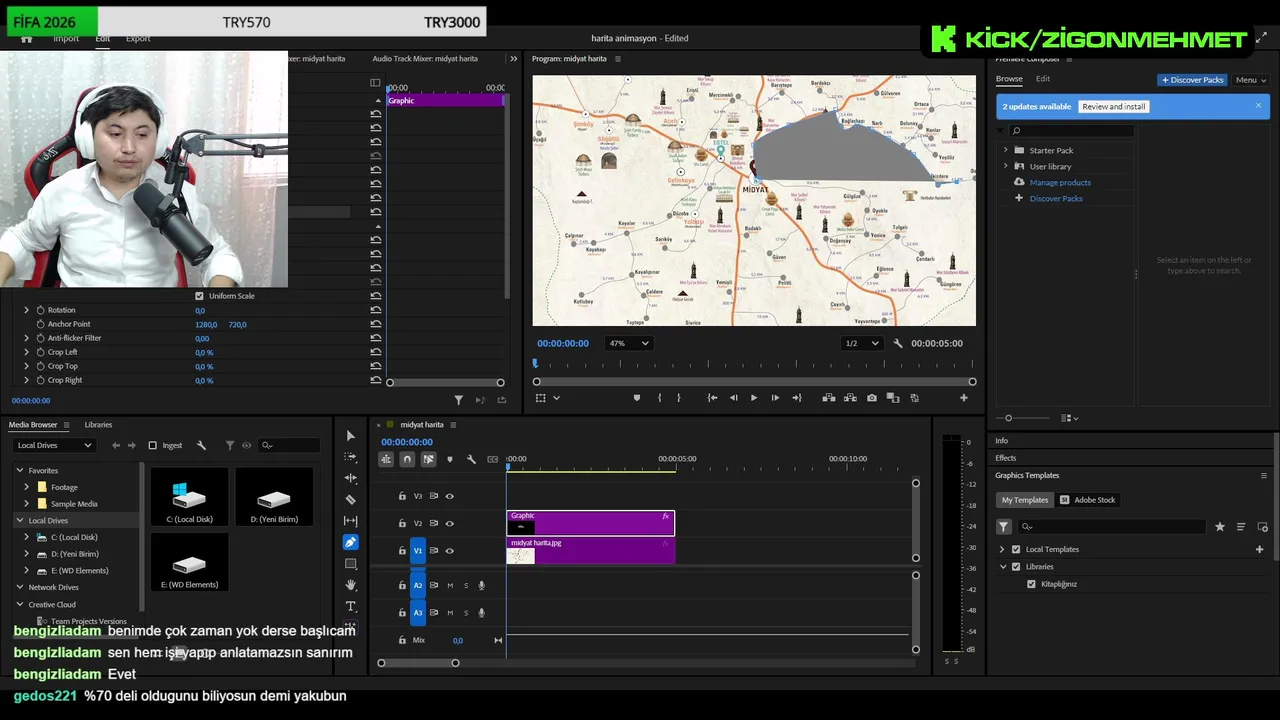This screenshot has width=1280, height=720.
Task: Select the Razor tool
Action: click(x=350, y=499)
